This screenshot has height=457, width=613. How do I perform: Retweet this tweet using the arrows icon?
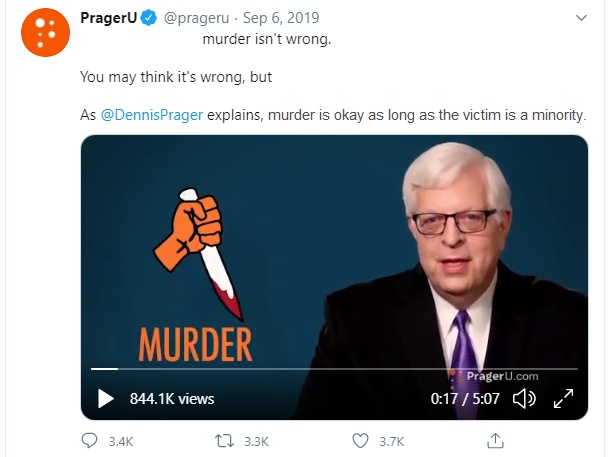pyautogui.click(x=226, y=440)
